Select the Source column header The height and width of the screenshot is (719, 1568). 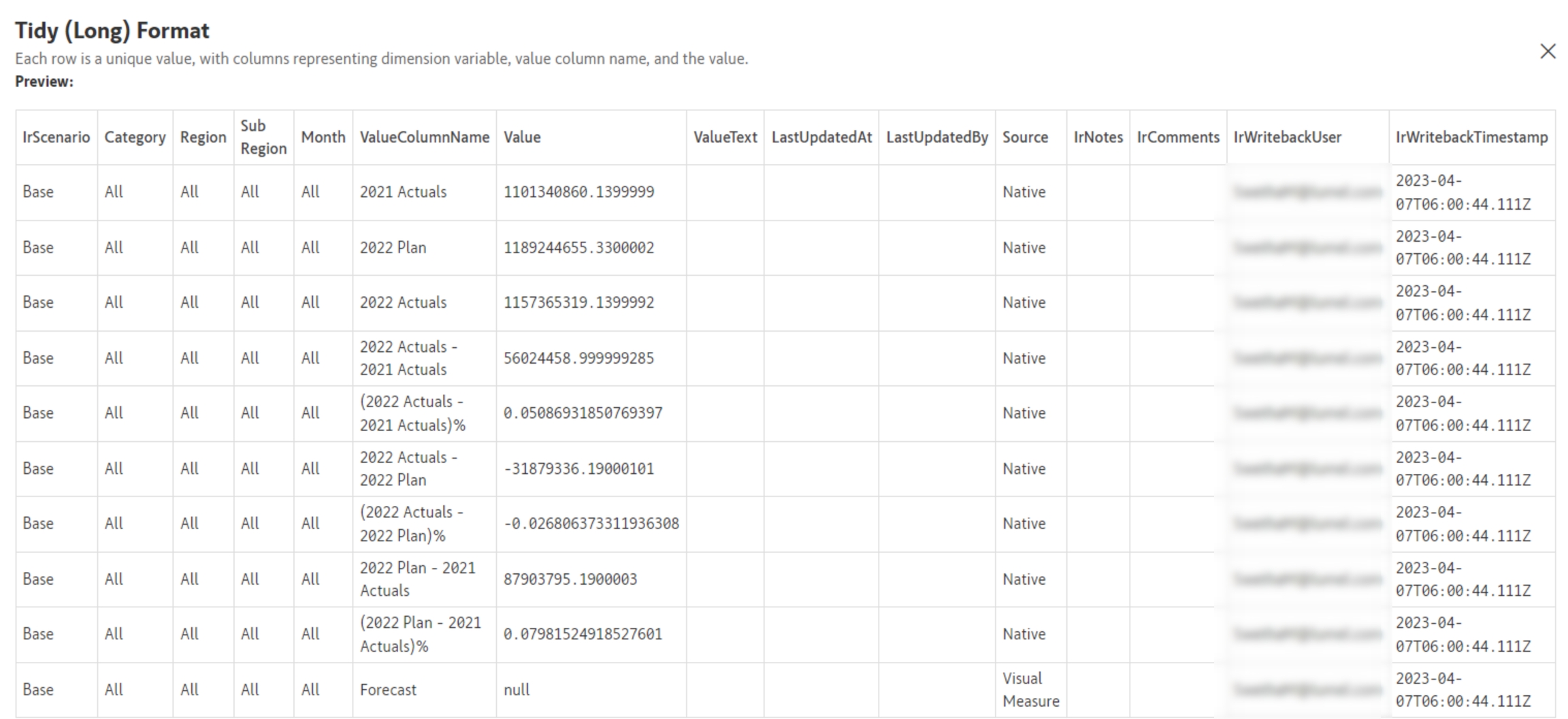1024,138
